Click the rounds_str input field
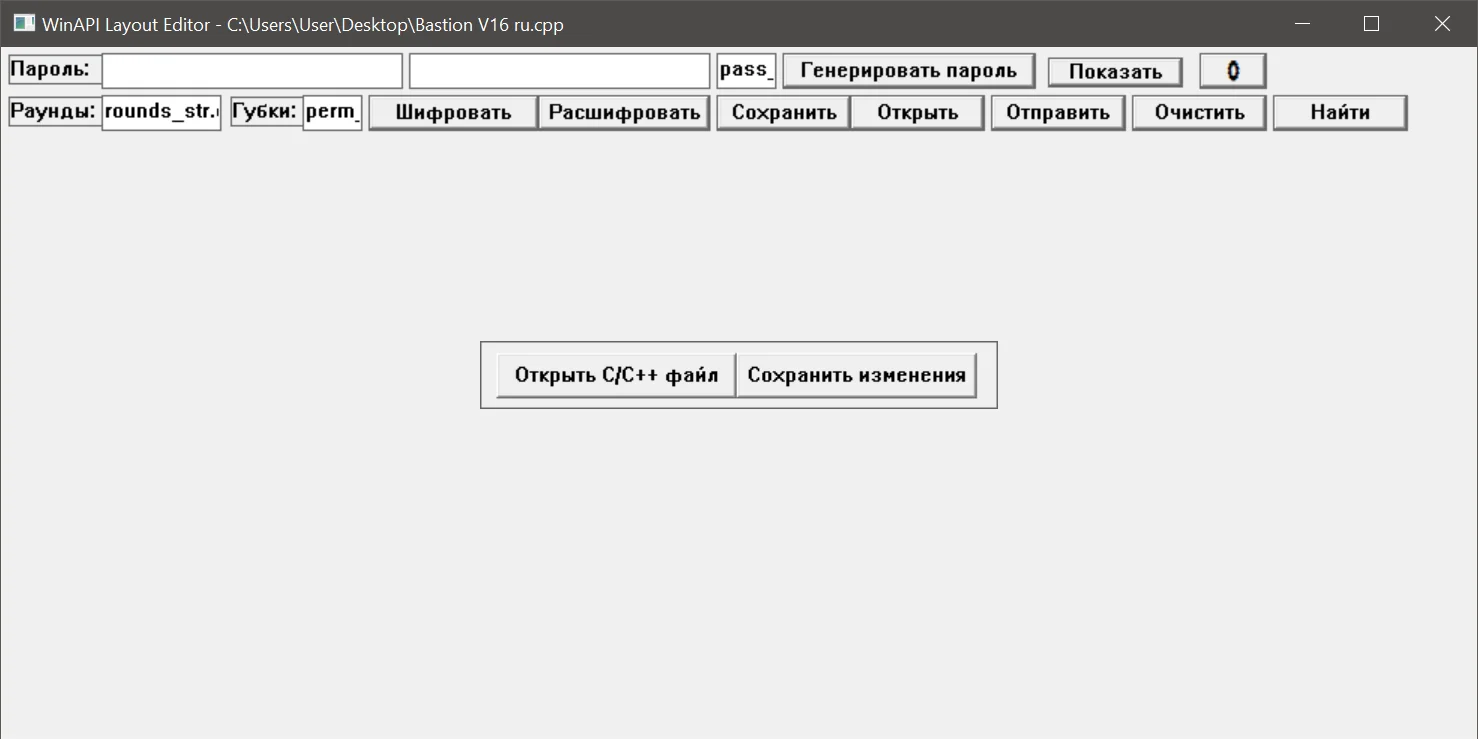 (161, 112)
